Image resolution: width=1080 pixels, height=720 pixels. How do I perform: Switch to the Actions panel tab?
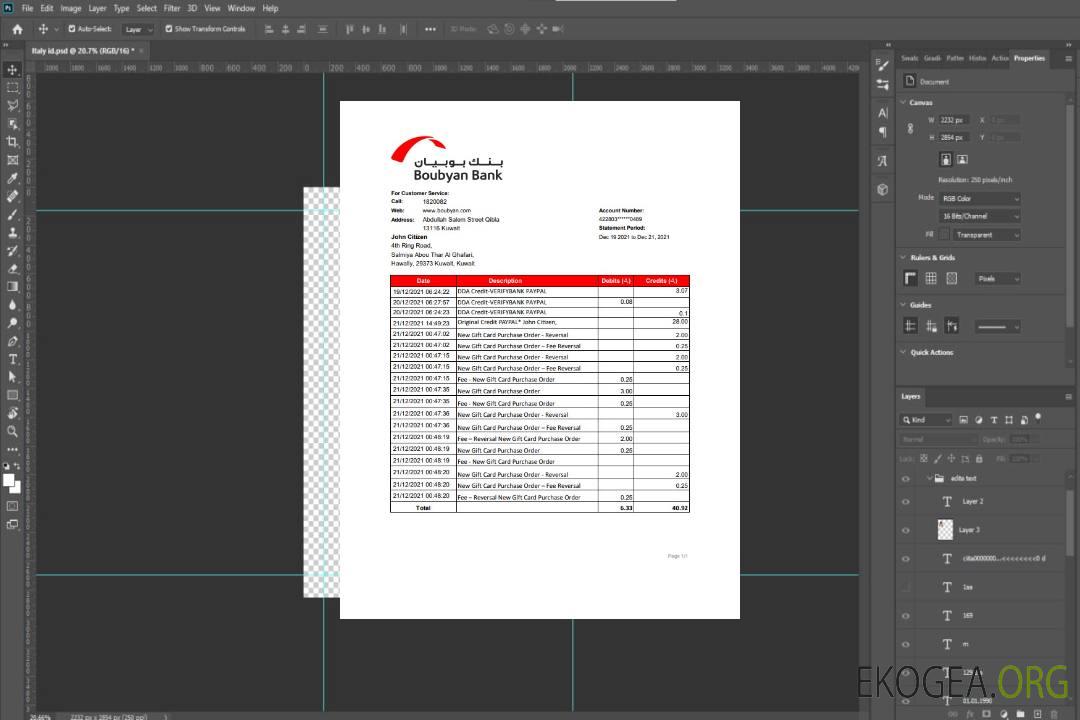pyautogui.click(x=1000, y=59)
